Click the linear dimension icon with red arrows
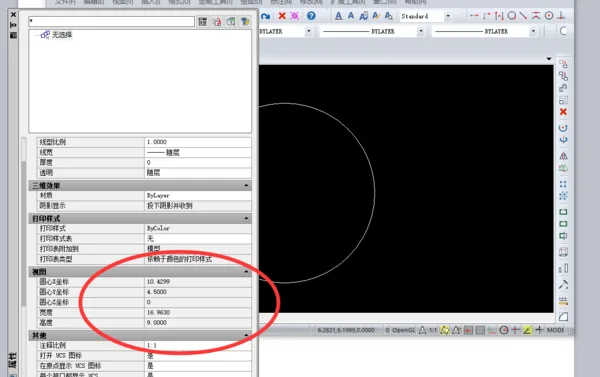 [474, 16]
